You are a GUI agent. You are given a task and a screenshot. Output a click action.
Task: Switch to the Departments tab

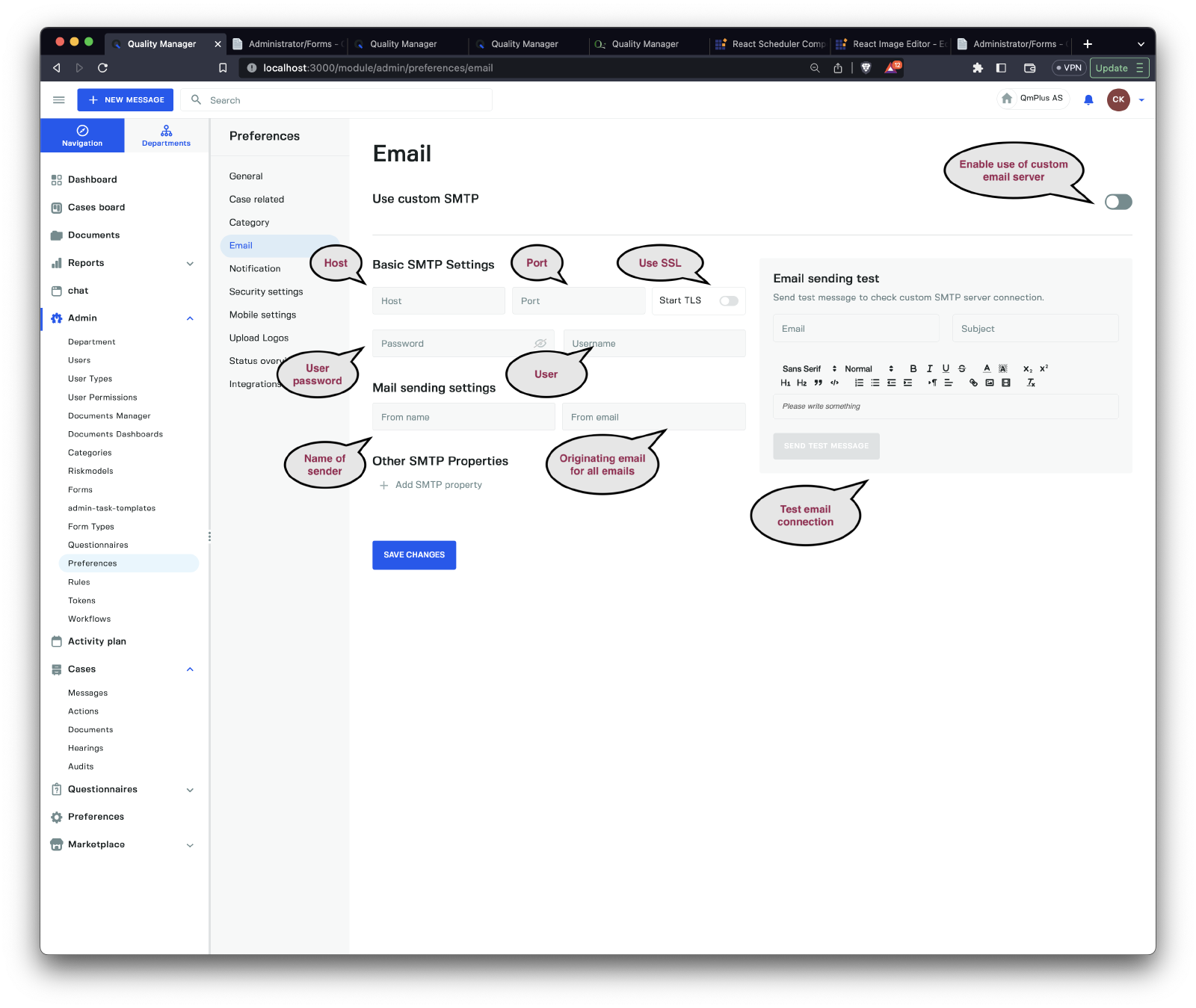click(x=166, y=135)
